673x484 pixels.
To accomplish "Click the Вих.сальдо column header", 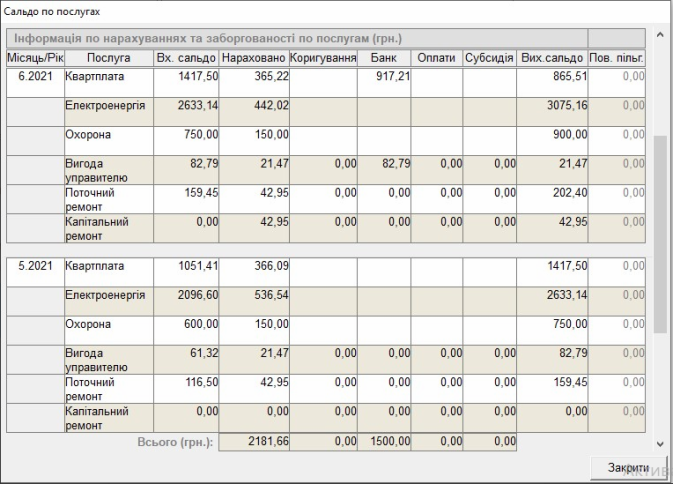I will [552, 58].
